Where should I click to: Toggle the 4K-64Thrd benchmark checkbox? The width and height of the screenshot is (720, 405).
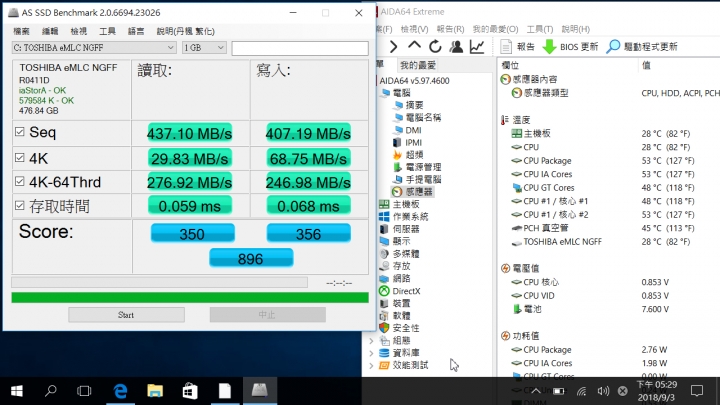coord(19,181)
